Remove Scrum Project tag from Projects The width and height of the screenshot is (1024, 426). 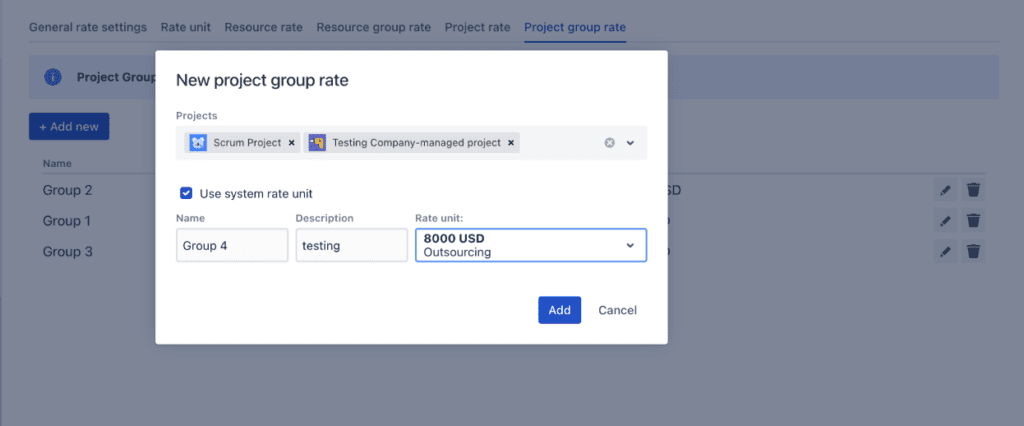tap(291, 142)
